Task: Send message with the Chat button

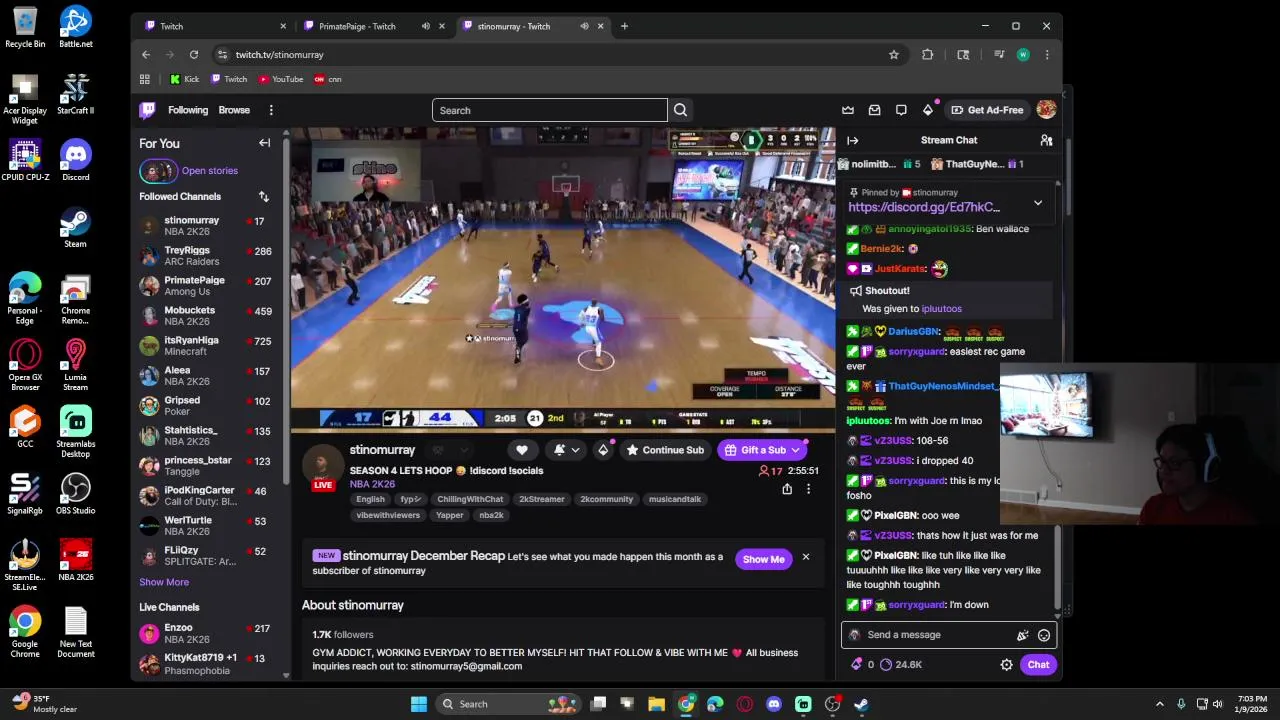Action: click(1038, 664)
